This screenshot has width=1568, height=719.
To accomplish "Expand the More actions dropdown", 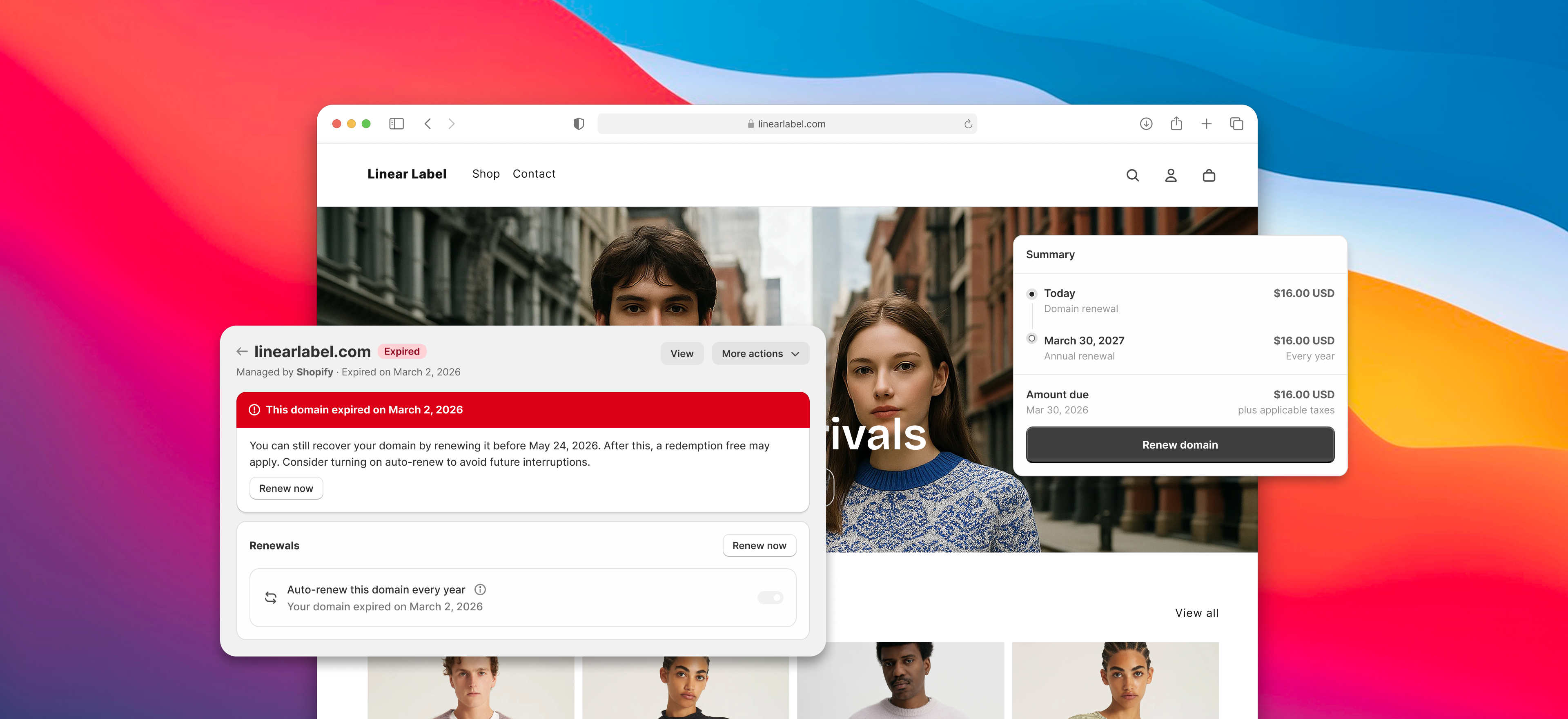I will (x=760, y=353).
